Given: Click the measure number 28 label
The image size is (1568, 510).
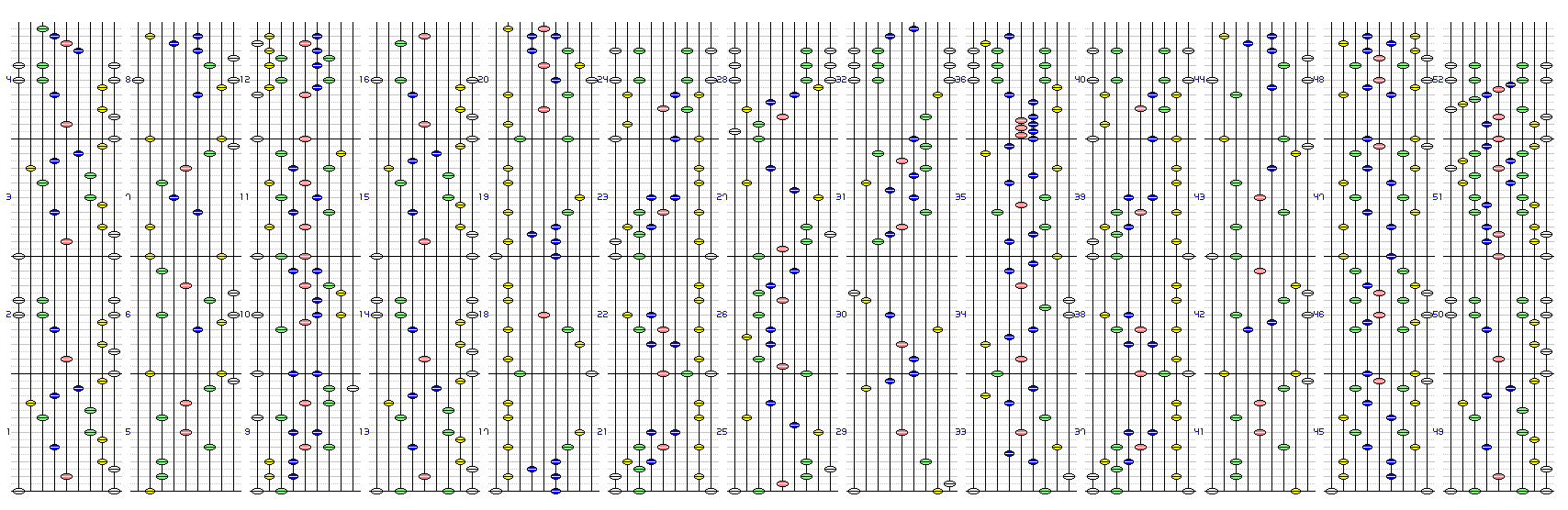Looking at the screenshot, I should coord(722,80).
